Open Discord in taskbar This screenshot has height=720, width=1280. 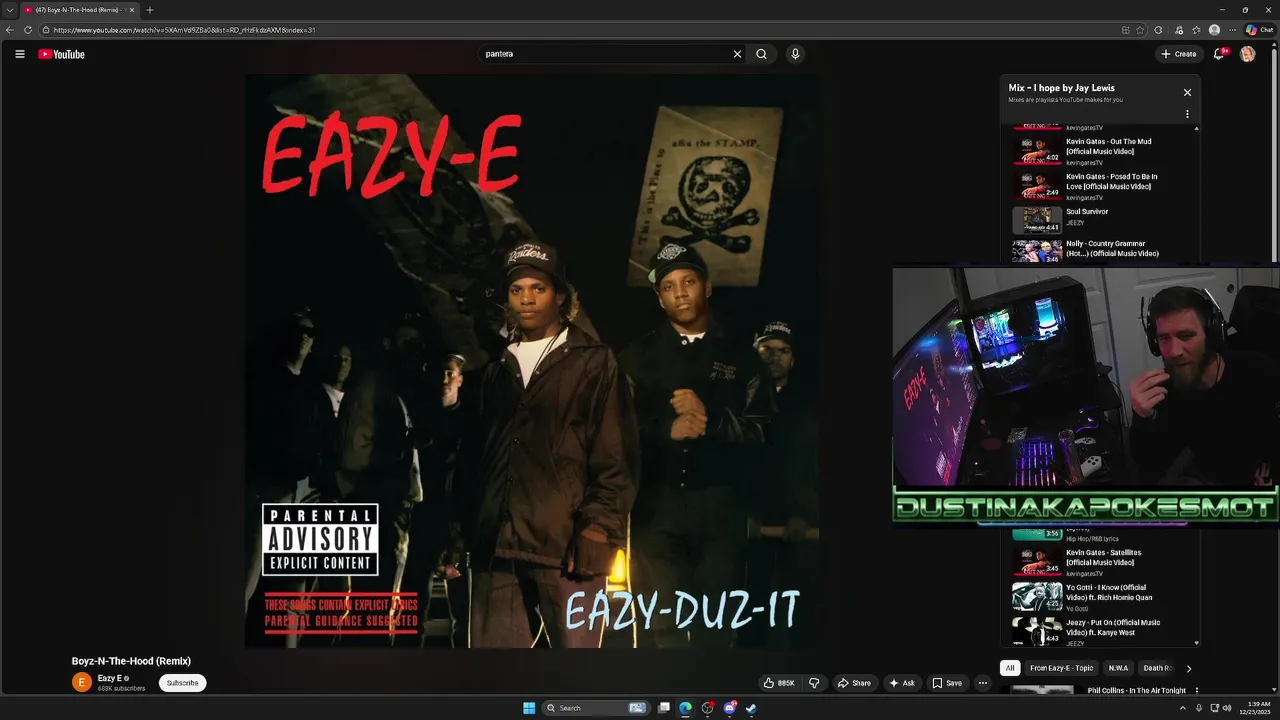coord(729,708)
